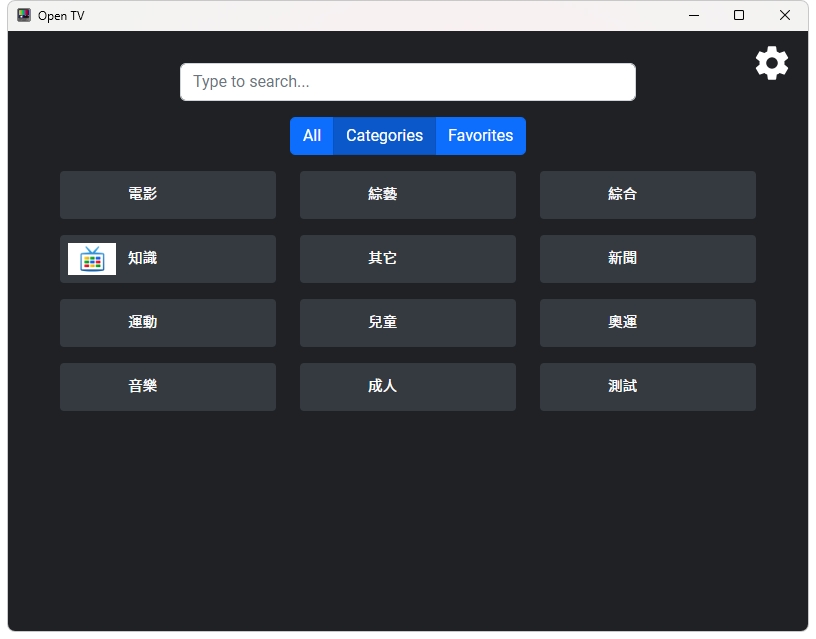Click the search input field
816x639 pixels.
point(407,82)
